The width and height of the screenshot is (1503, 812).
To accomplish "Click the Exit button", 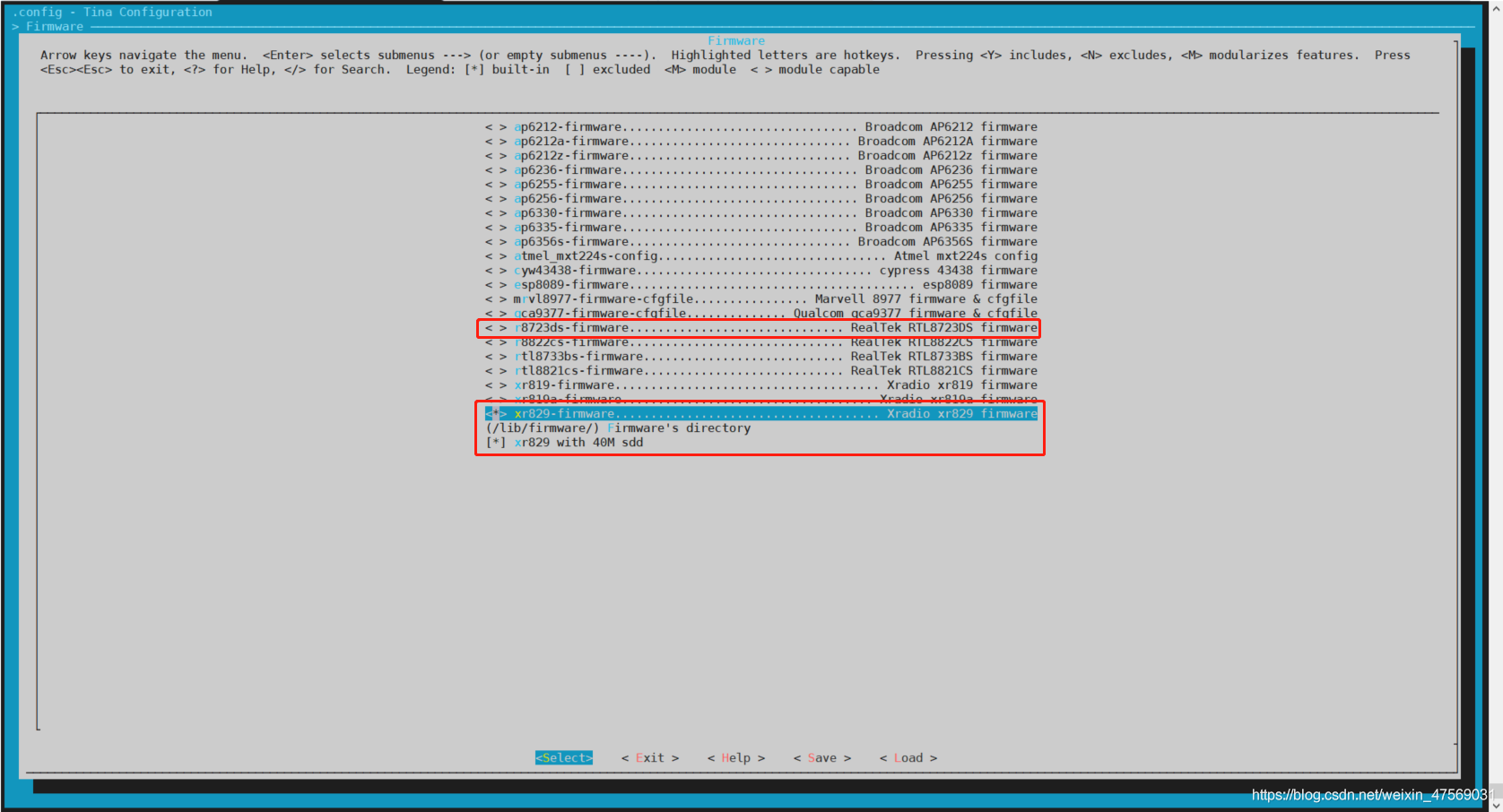I will [650, 758].
